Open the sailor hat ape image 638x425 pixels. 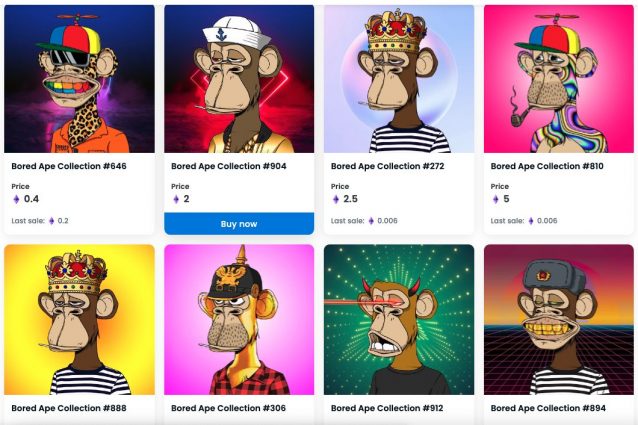pyautogui.click(x=238, y=78)
